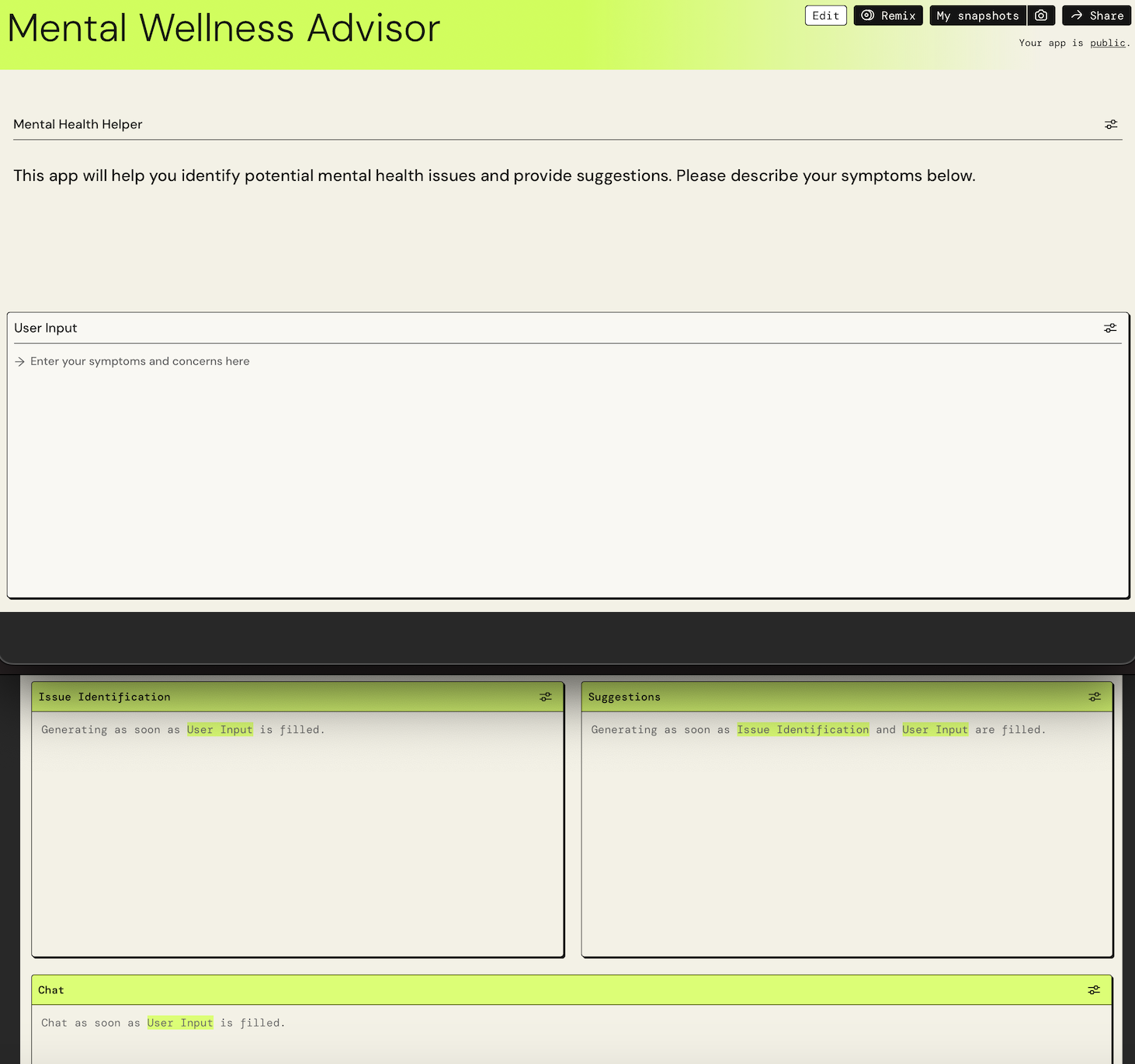Click the Edit button
The height and width of the screenshot is (1064, 1135).
(825, 15)
